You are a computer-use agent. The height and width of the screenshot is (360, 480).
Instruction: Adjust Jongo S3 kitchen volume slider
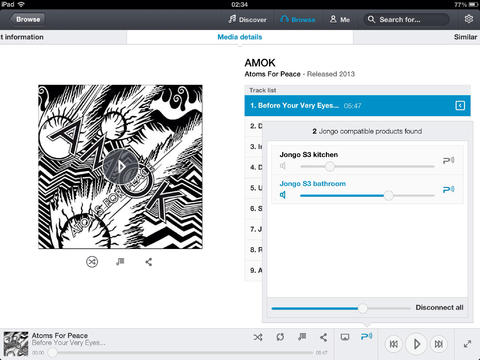pyautogui.click(x=367, y=166)
